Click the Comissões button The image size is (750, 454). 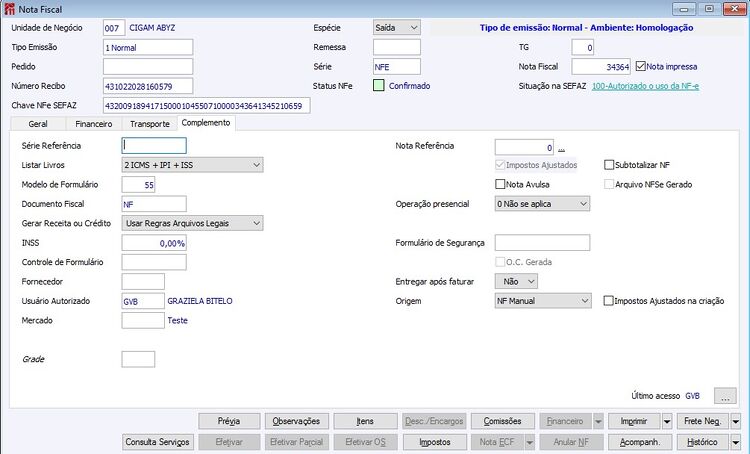tap(503, 421)
